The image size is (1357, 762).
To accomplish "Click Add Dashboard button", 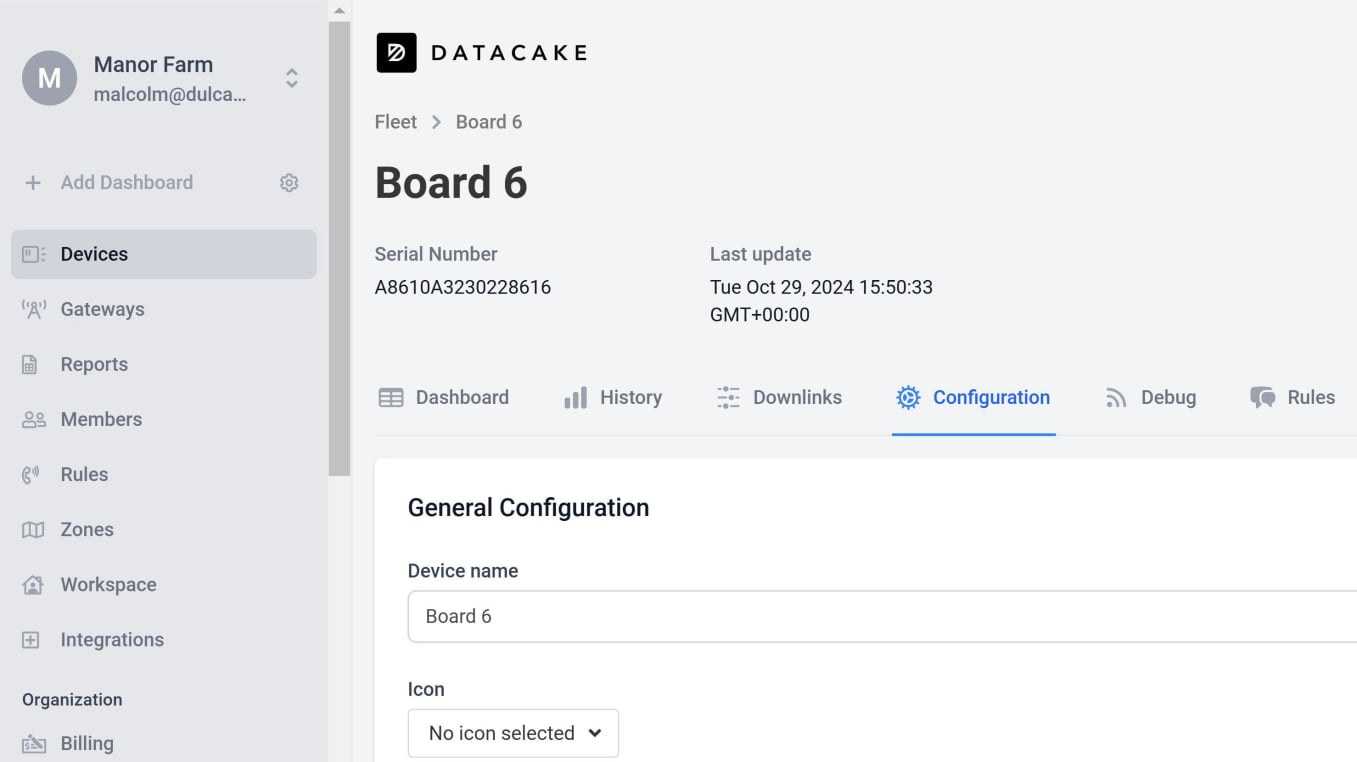I will (x=109, y=183).
